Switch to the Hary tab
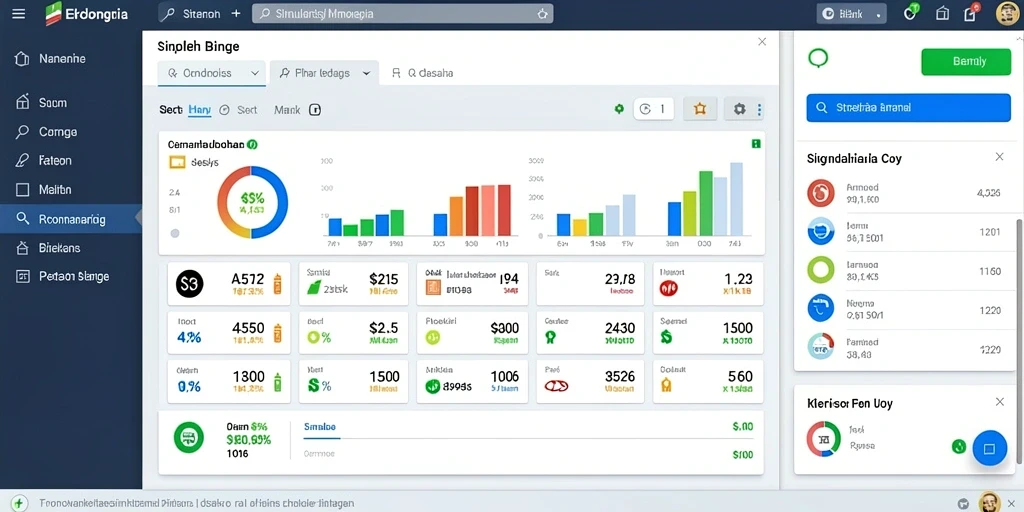 point(199,110)
